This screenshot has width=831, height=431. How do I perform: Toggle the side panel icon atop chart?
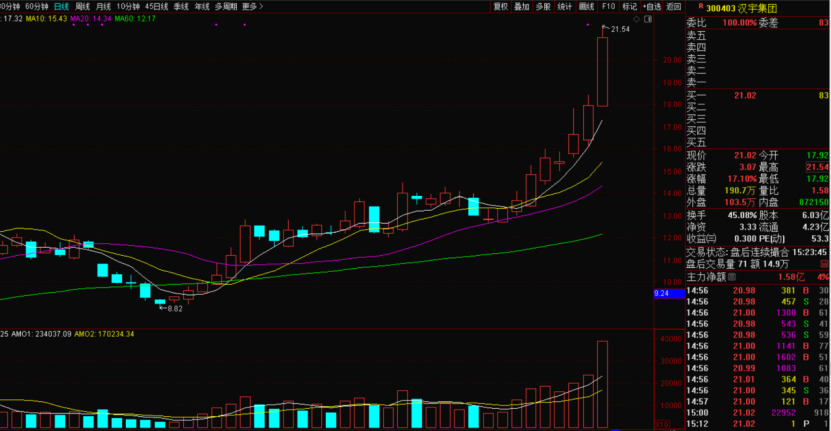648,19
